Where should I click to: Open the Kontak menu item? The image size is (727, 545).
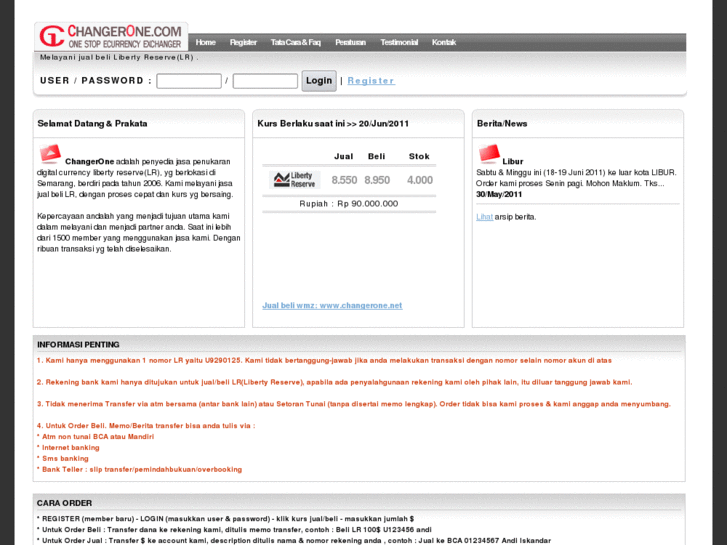(x=444, y=42)
